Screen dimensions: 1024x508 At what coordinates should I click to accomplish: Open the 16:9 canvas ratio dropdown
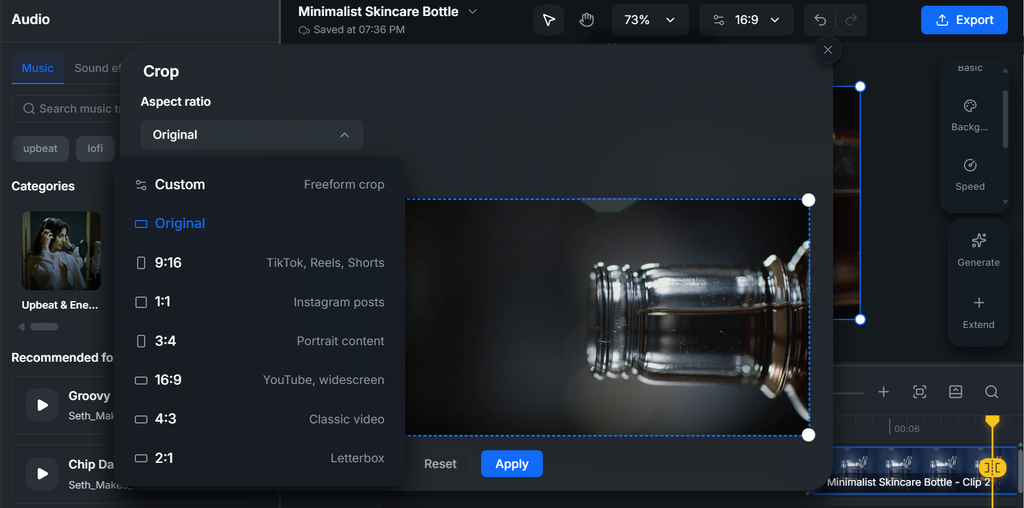point(746,20)
